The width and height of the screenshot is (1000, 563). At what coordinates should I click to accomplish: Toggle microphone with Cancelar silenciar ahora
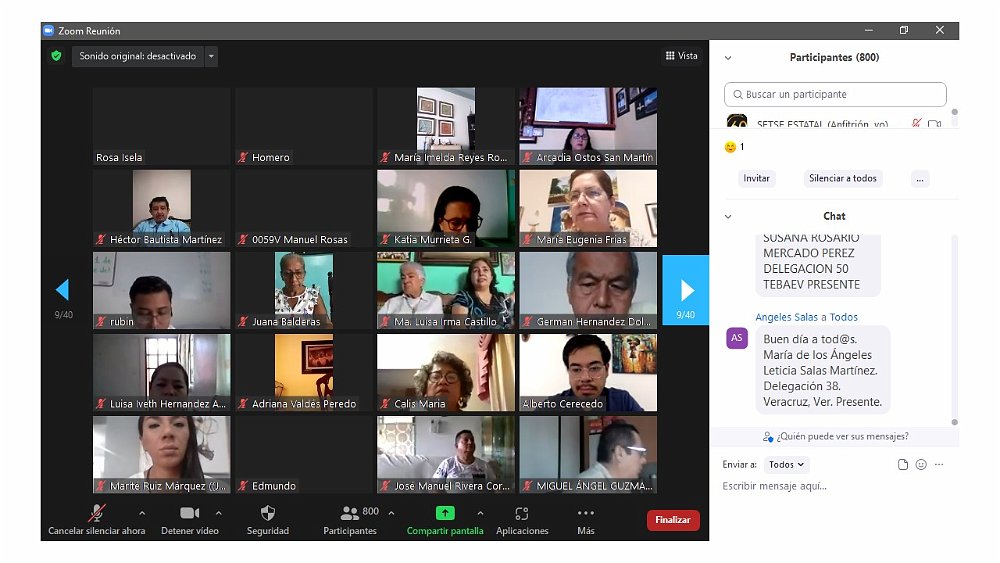tap(97, 513)
